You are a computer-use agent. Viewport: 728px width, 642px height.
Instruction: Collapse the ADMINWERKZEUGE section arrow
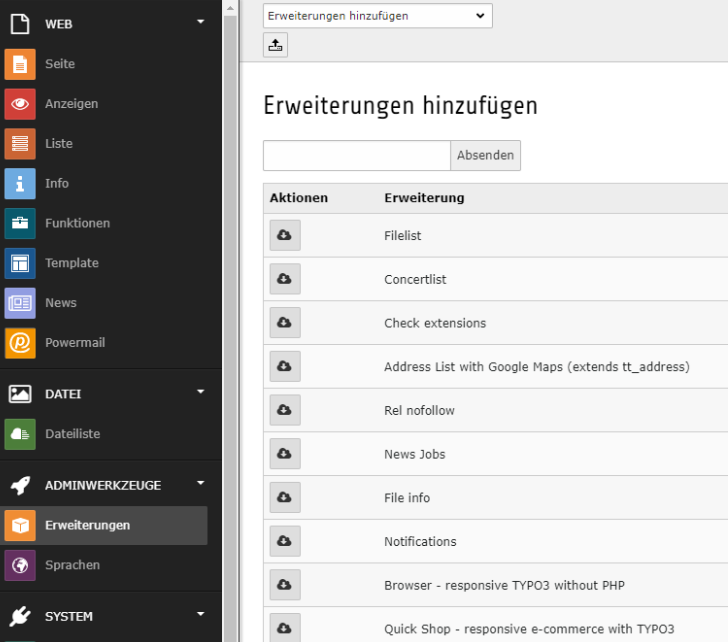coord(201,483)
